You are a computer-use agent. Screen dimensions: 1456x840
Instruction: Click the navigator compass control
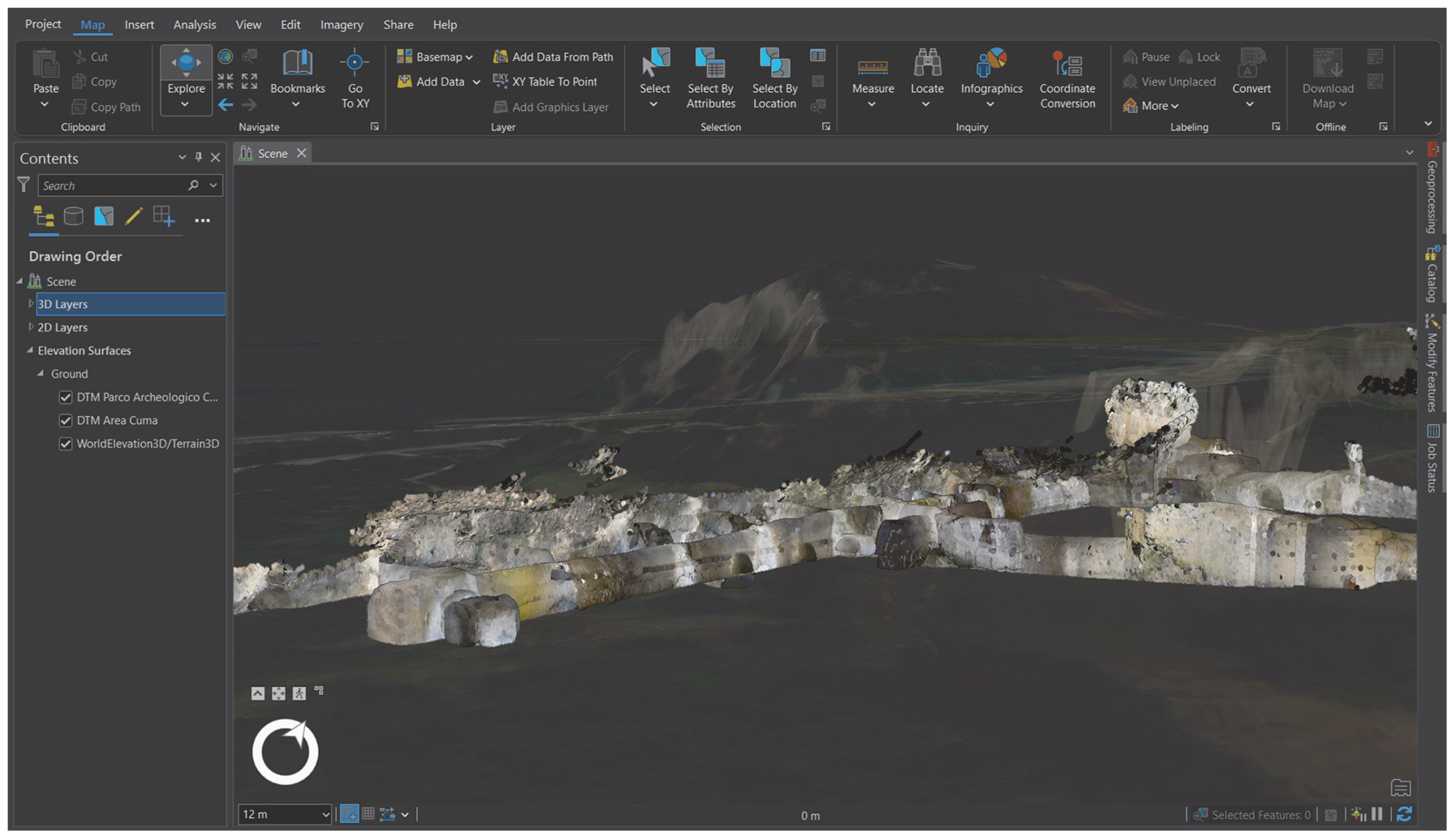[x=285, y=752]
